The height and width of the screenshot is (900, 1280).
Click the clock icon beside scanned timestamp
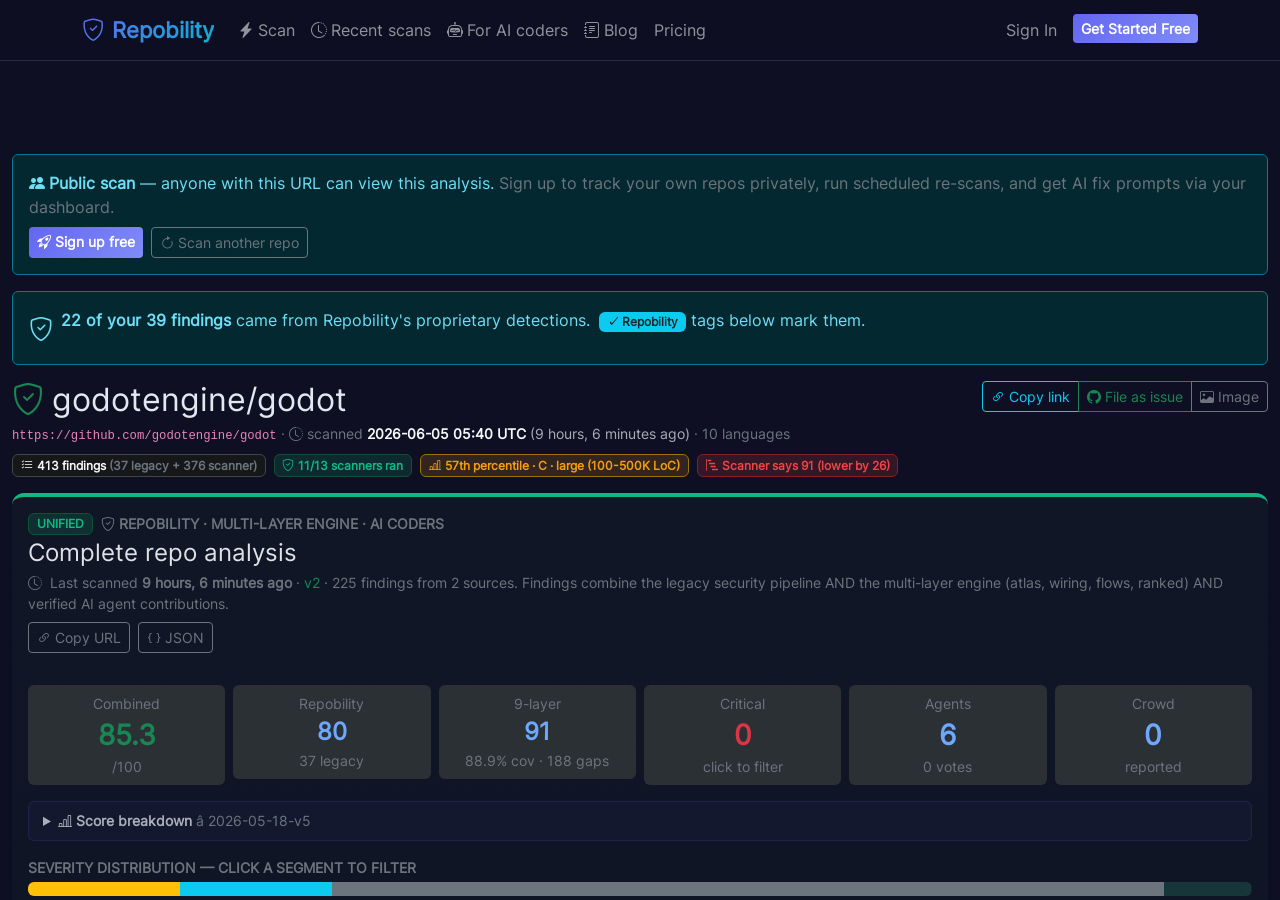coord(296,434)
